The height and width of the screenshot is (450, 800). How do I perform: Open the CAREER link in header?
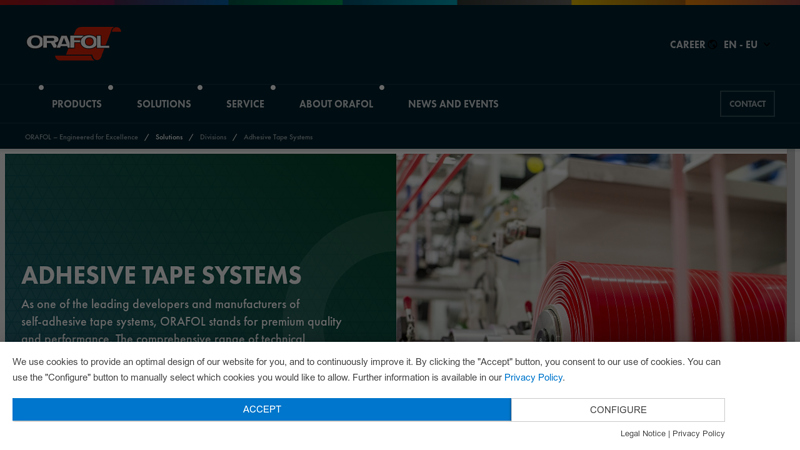687,45
